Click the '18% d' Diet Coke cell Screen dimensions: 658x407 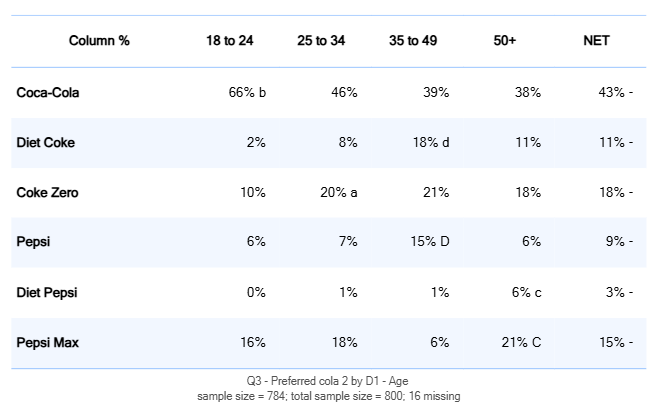[430, 142]
